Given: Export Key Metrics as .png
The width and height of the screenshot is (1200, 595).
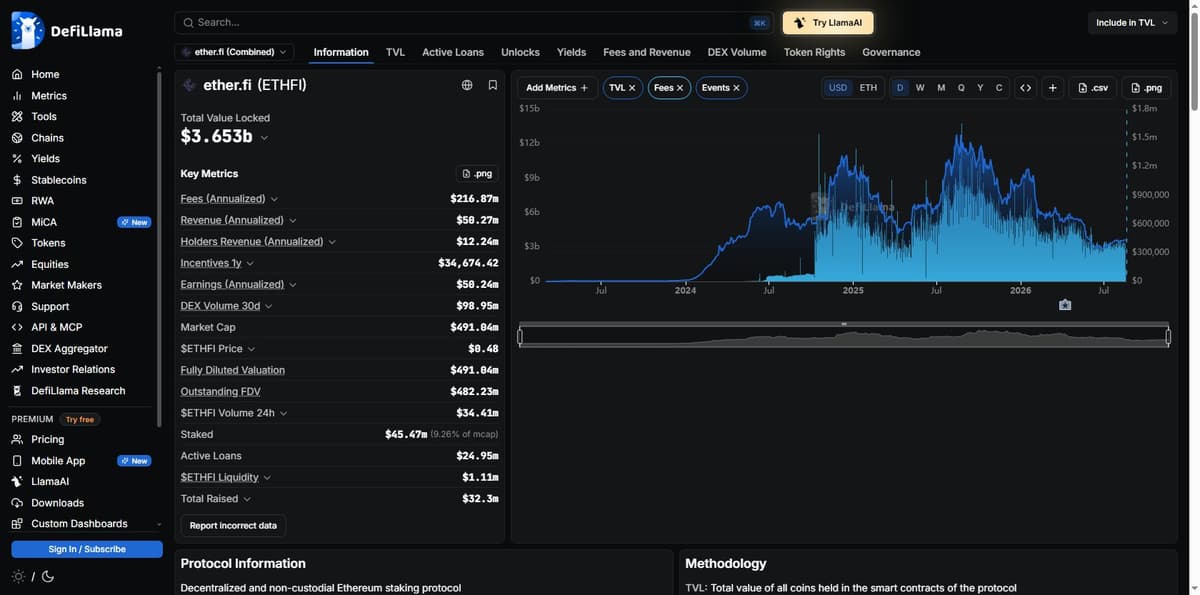Looking at the screenshot, I should coord(477,174).
